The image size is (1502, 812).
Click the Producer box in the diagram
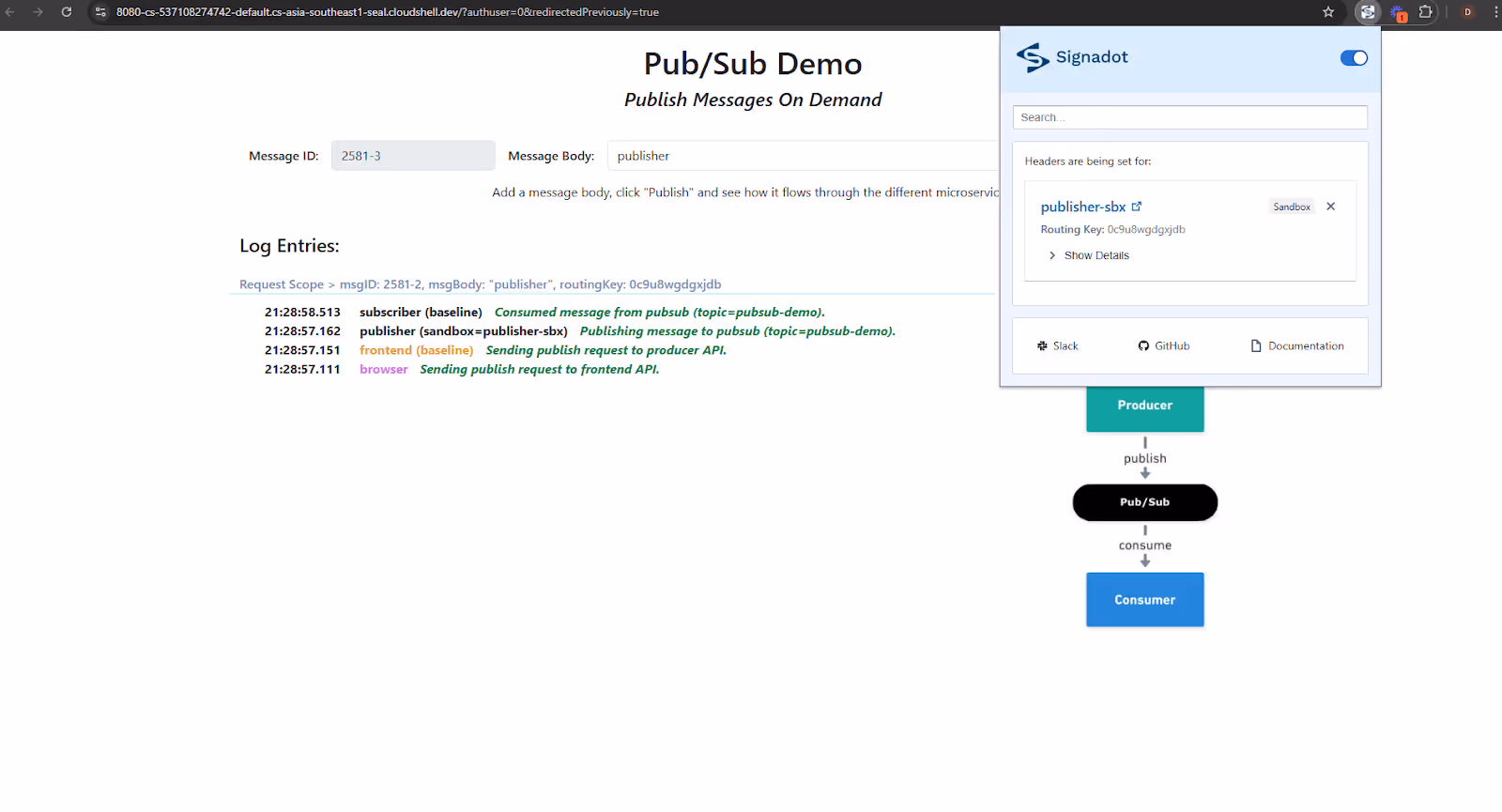(x=1145, y=408)
